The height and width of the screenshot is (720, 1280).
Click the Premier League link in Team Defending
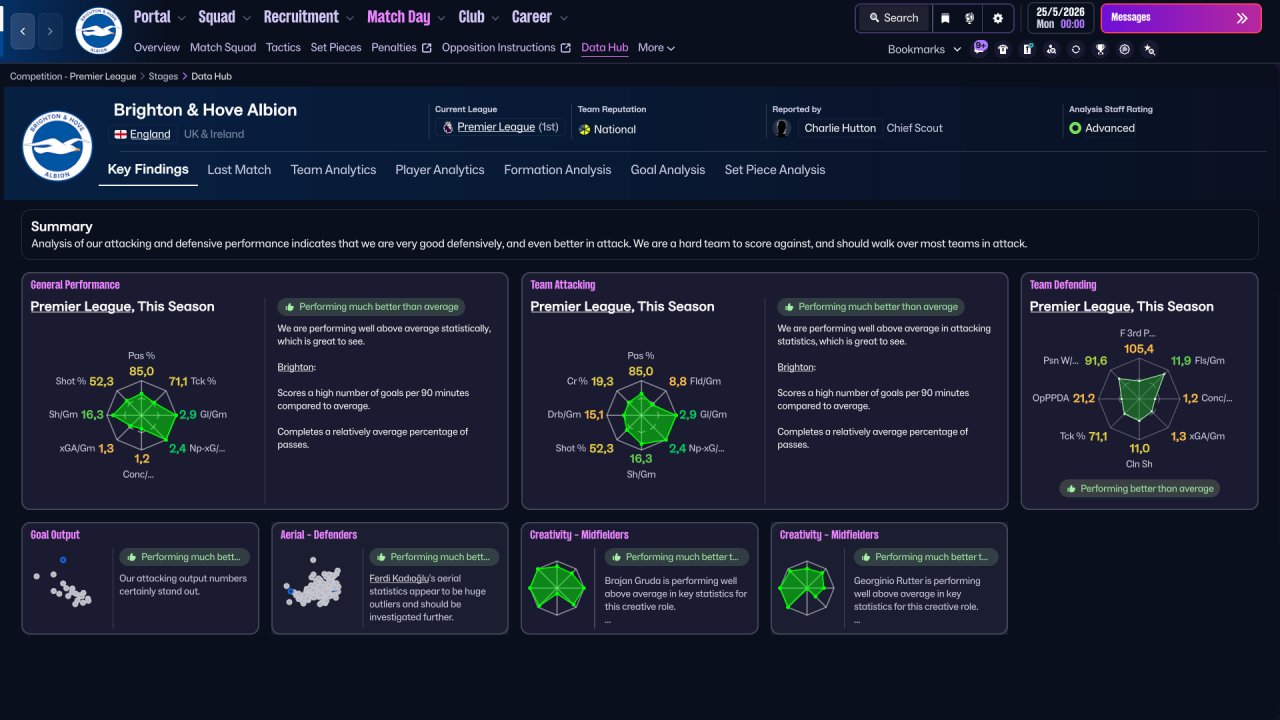coord(1080,307)
